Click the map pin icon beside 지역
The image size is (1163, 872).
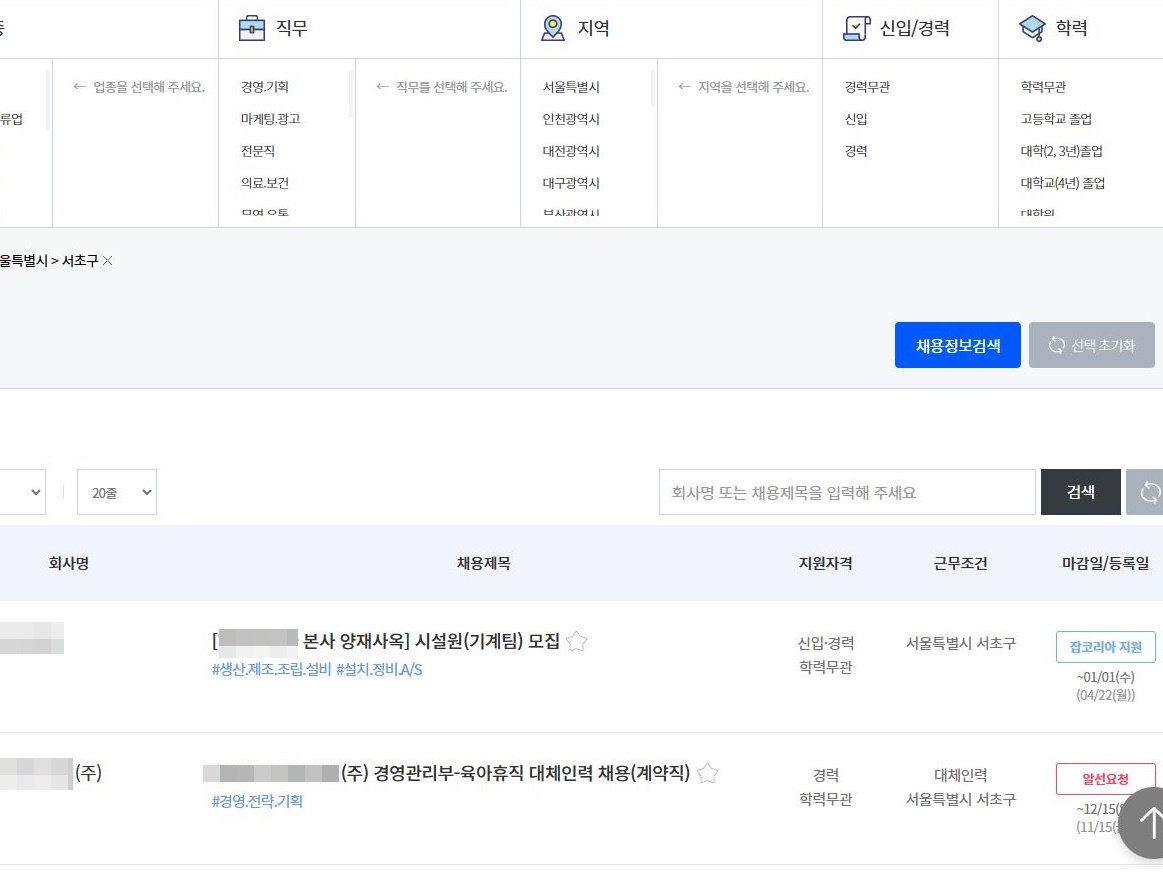553,28
